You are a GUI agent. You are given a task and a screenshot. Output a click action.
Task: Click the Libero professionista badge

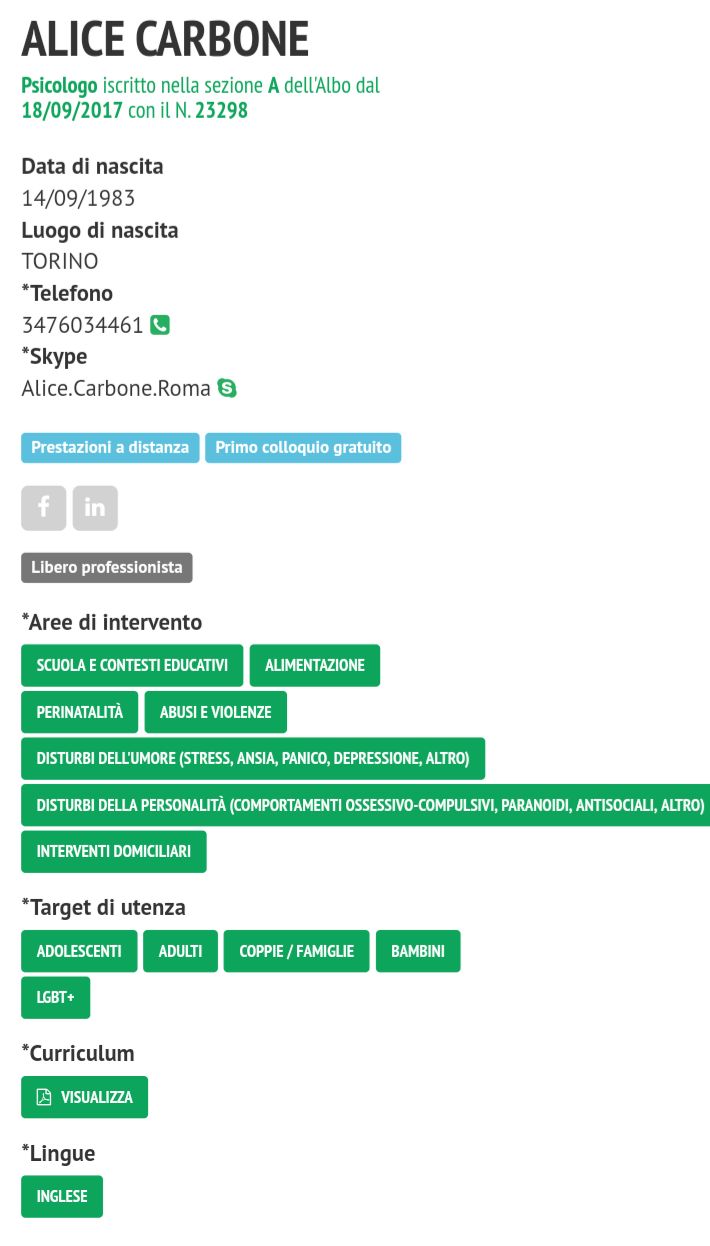107,568
